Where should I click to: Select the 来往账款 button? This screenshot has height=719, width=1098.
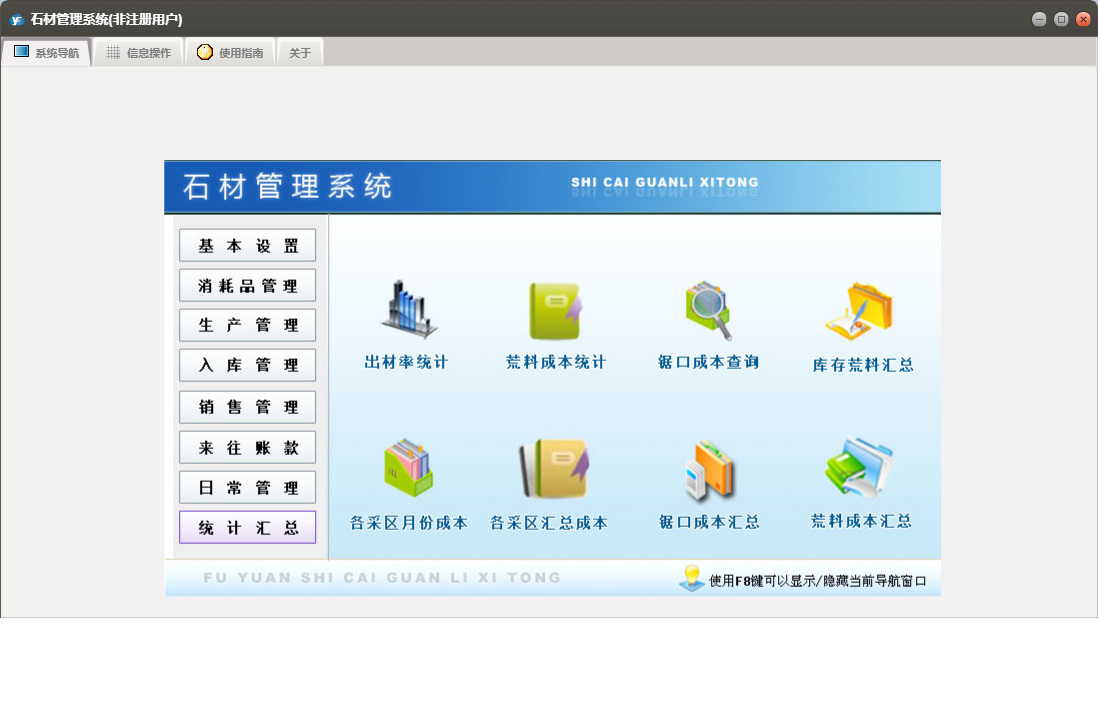pos(247,447)
